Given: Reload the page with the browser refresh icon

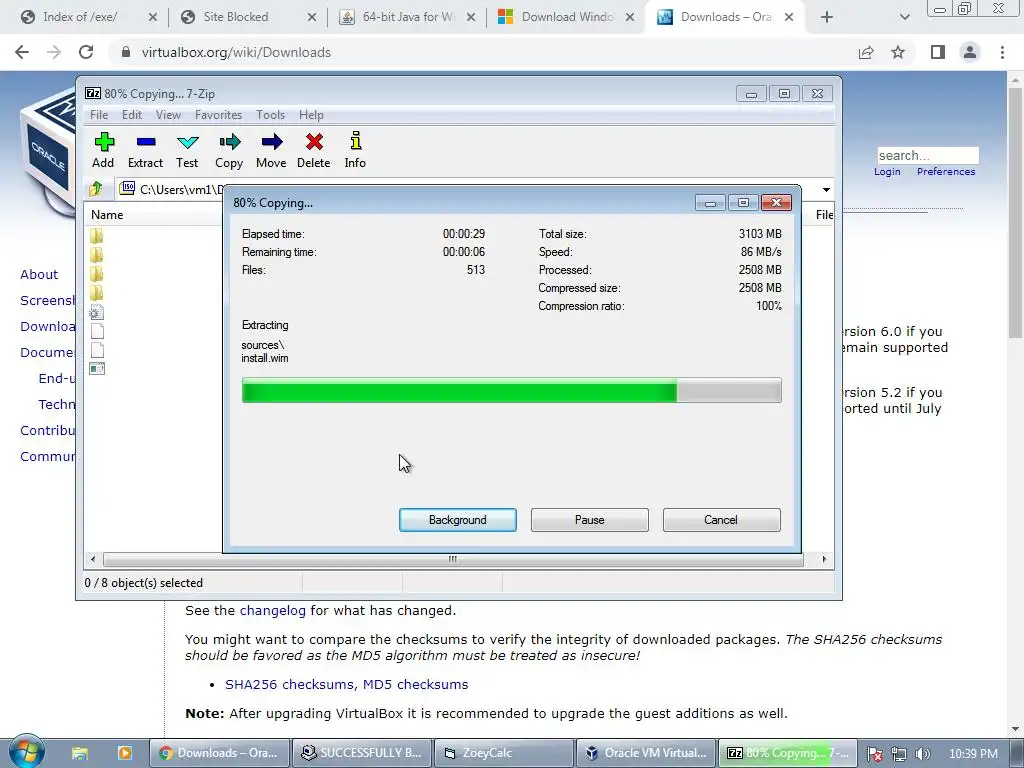Looking at the screenshot, I should [x=86, y=52].
